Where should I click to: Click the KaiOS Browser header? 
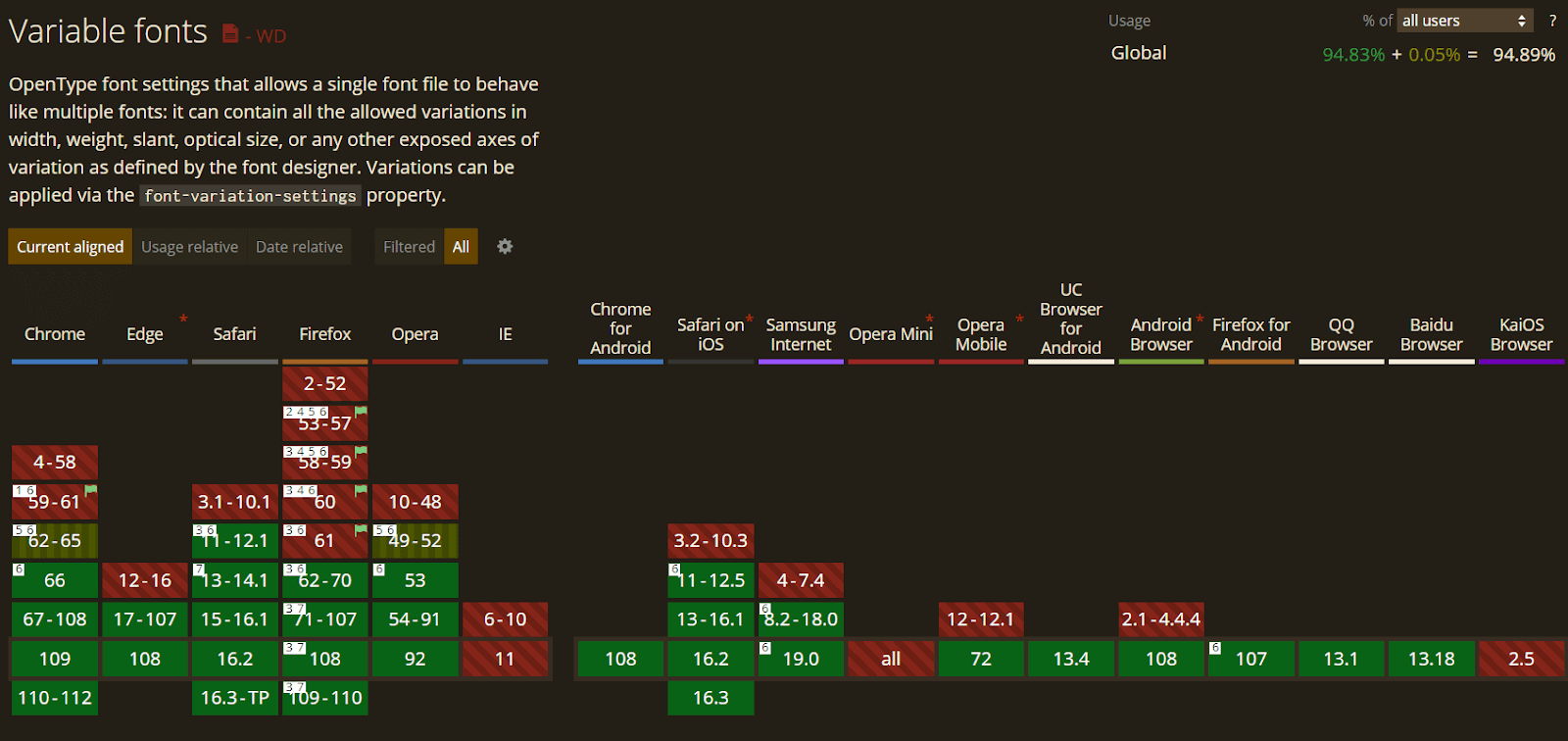point(1522,334)
